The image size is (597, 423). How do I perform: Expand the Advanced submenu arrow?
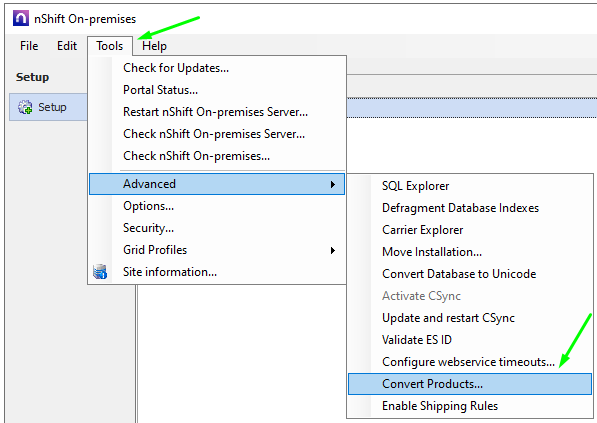point(333,184)
